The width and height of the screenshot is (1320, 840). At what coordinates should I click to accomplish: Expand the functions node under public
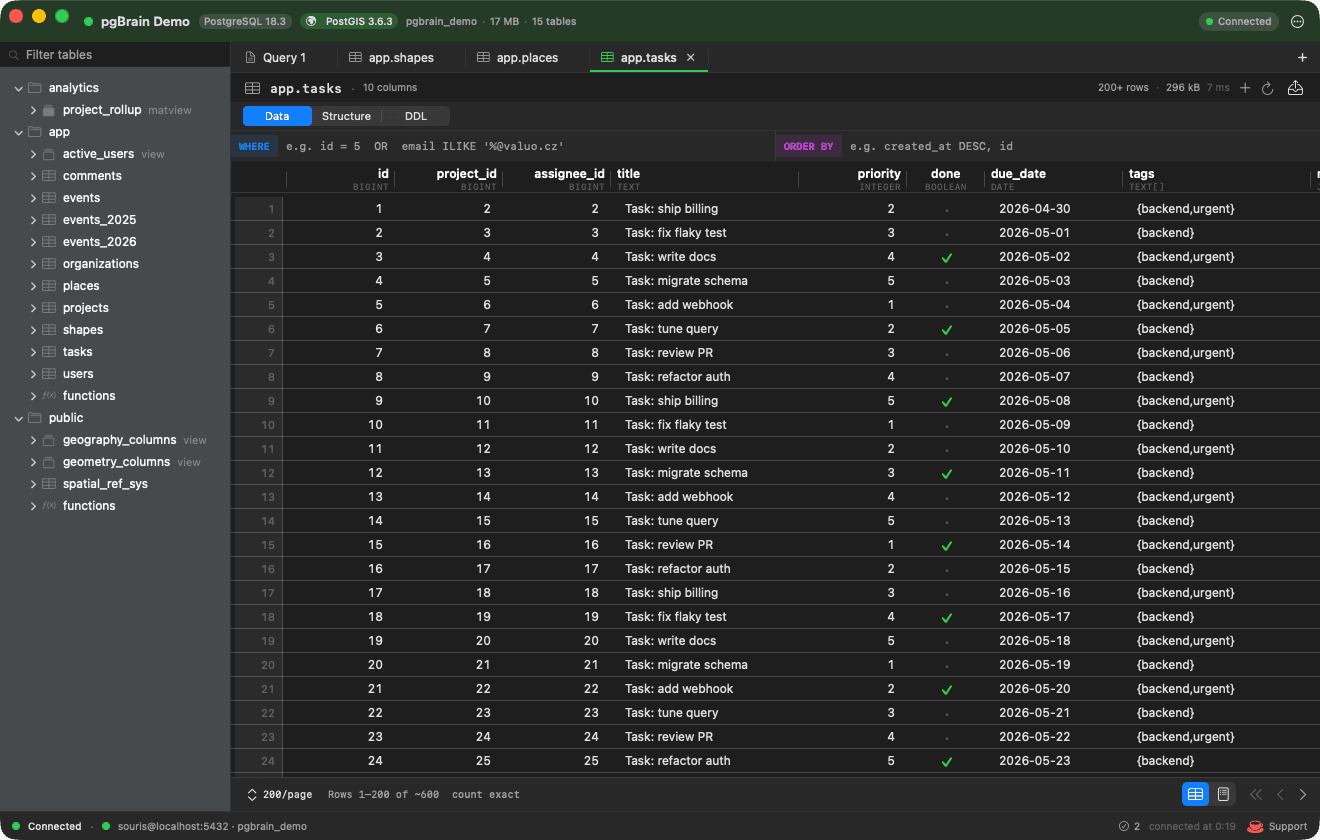tap(33, 506)
